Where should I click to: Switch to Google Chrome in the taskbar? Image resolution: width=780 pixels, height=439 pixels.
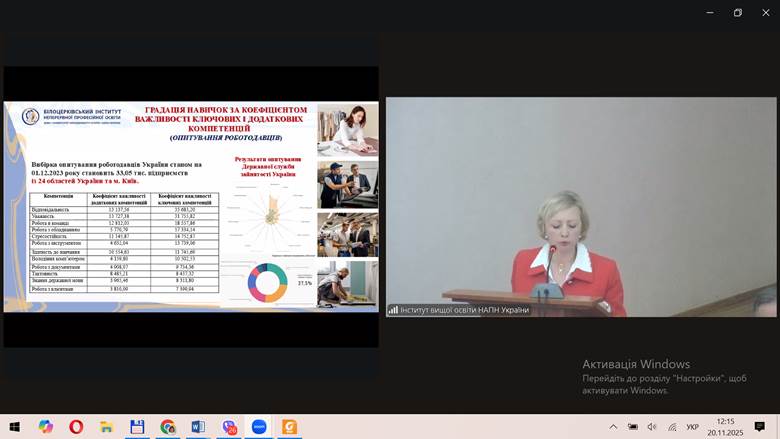168,427
